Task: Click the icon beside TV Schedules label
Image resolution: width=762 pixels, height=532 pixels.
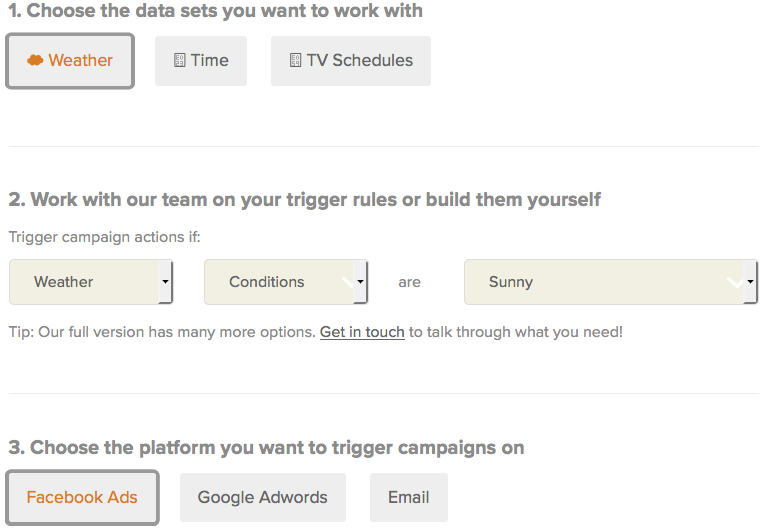Action: click(x=295, y=60)
